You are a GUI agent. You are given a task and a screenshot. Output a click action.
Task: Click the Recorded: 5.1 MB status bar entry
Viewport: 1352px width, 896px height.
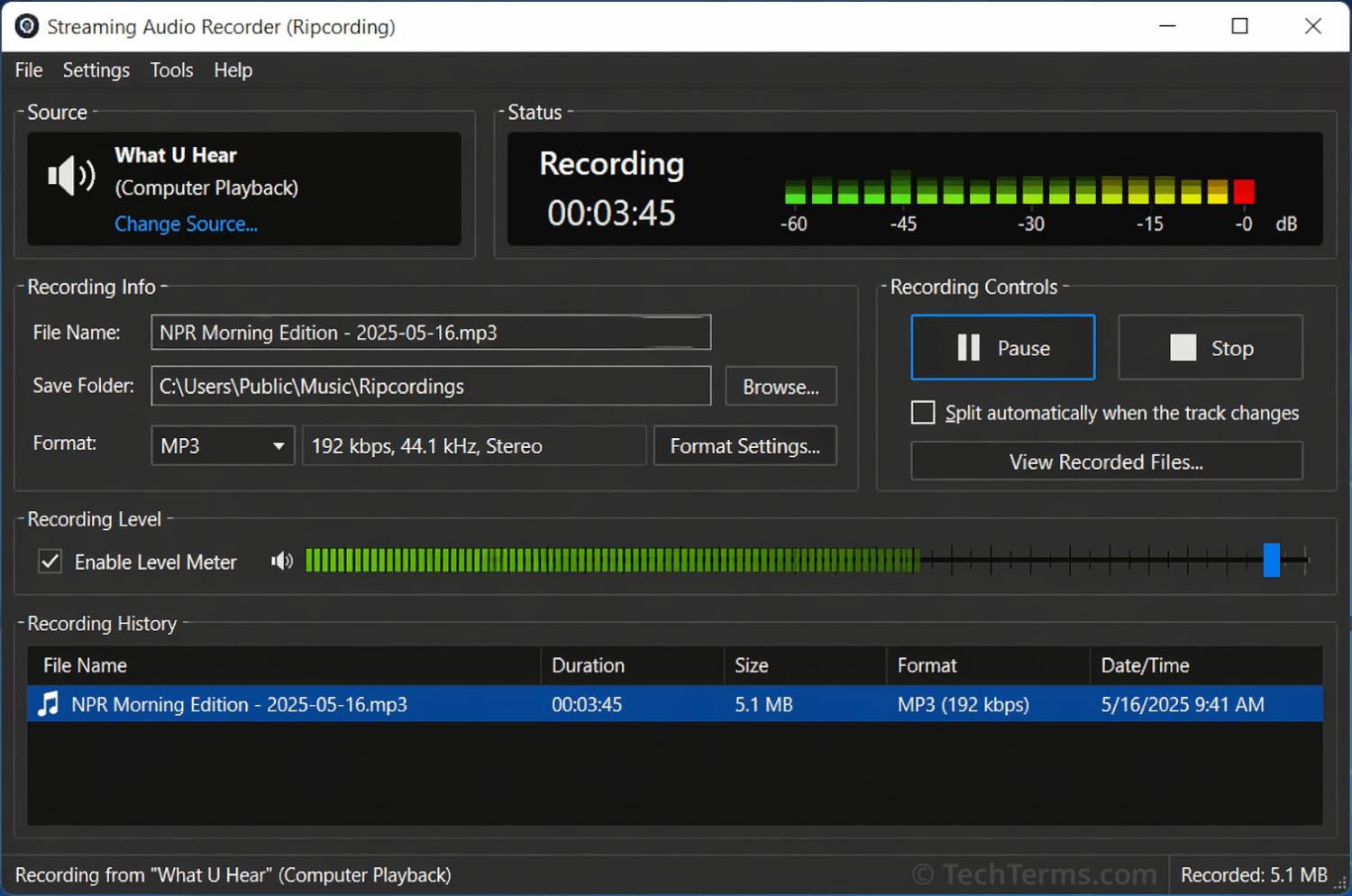coord(1254,874)
